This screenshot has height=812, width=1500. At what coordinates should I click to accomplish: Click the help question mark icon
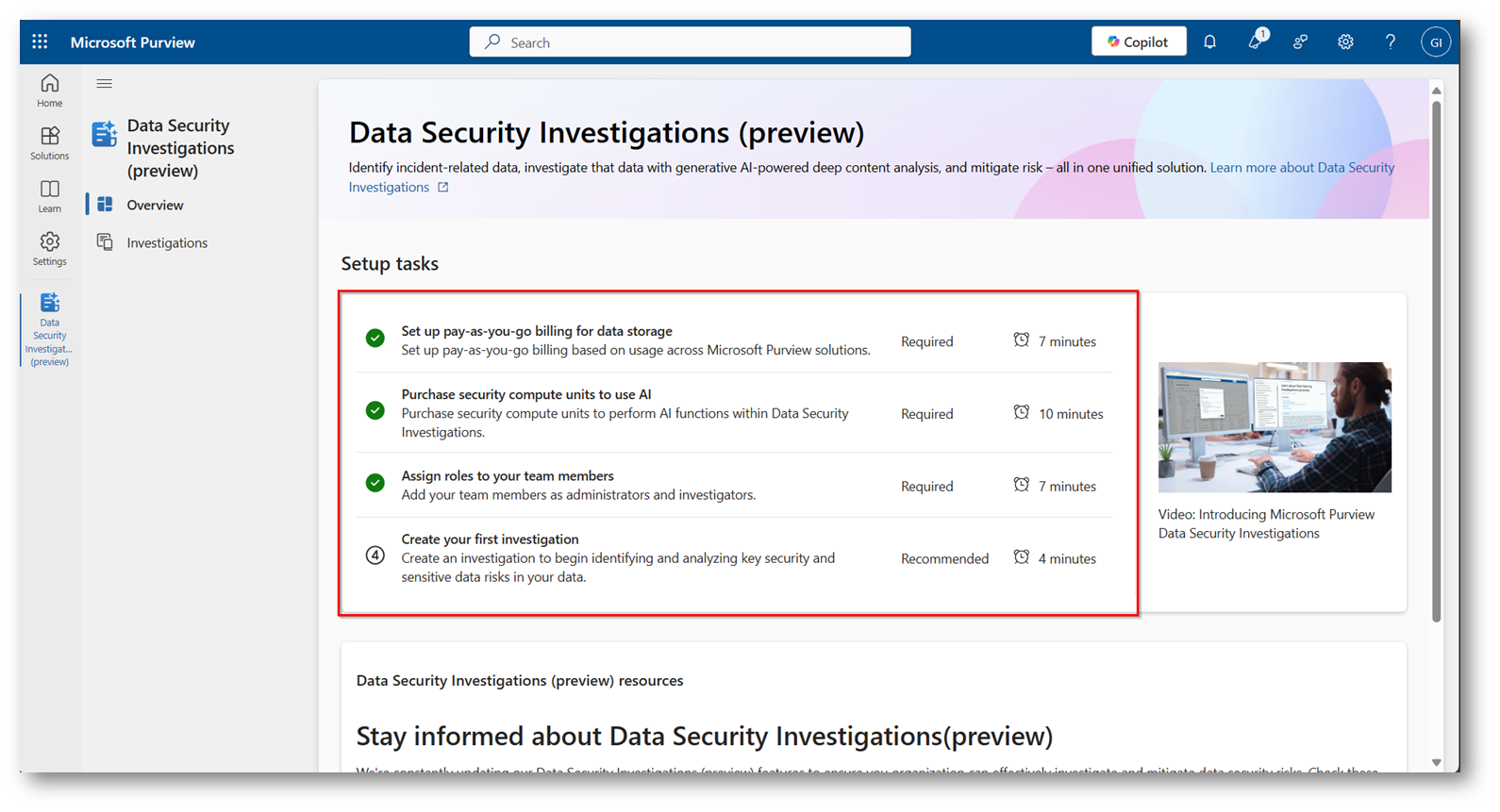1390,42
